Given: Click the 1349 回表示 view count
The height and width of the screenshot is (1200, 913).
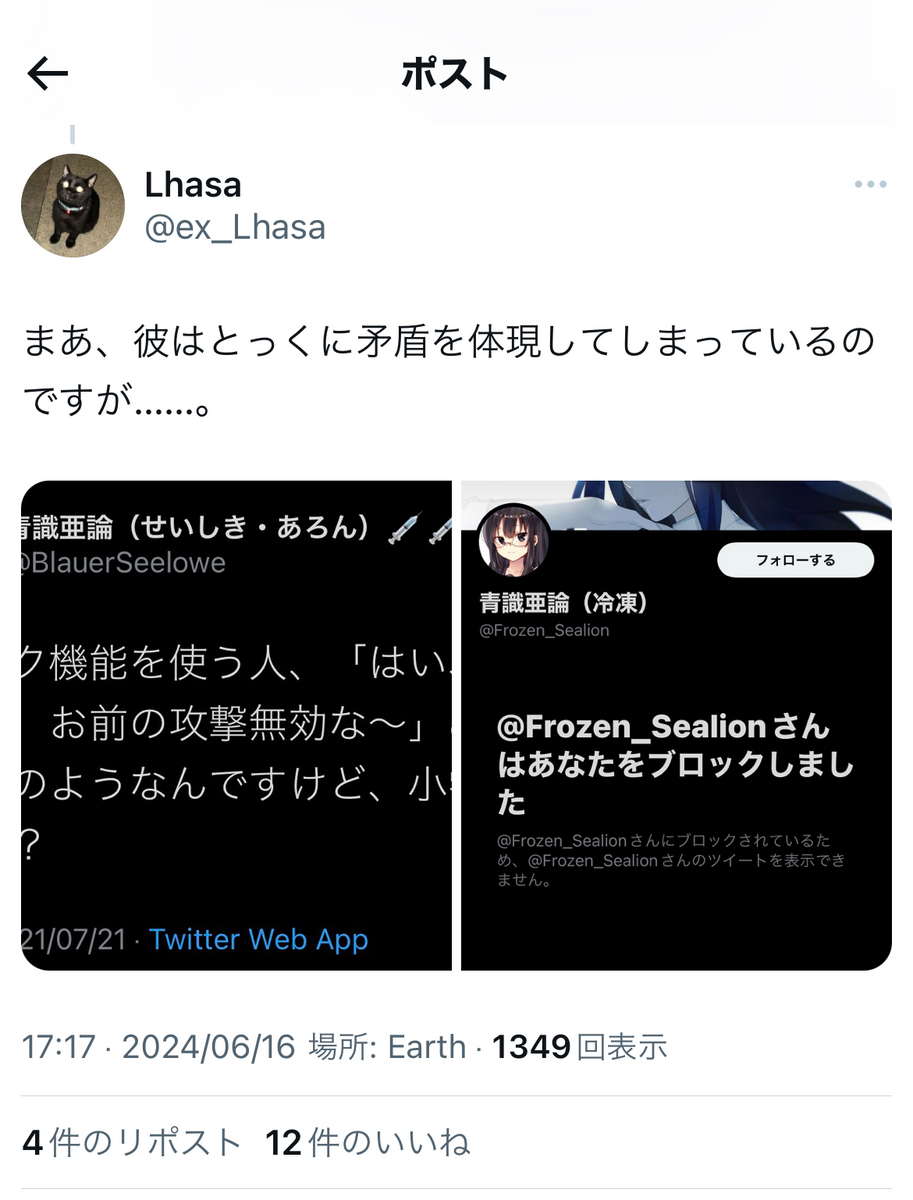Looking at the screenshot, I should (580, 1047).
